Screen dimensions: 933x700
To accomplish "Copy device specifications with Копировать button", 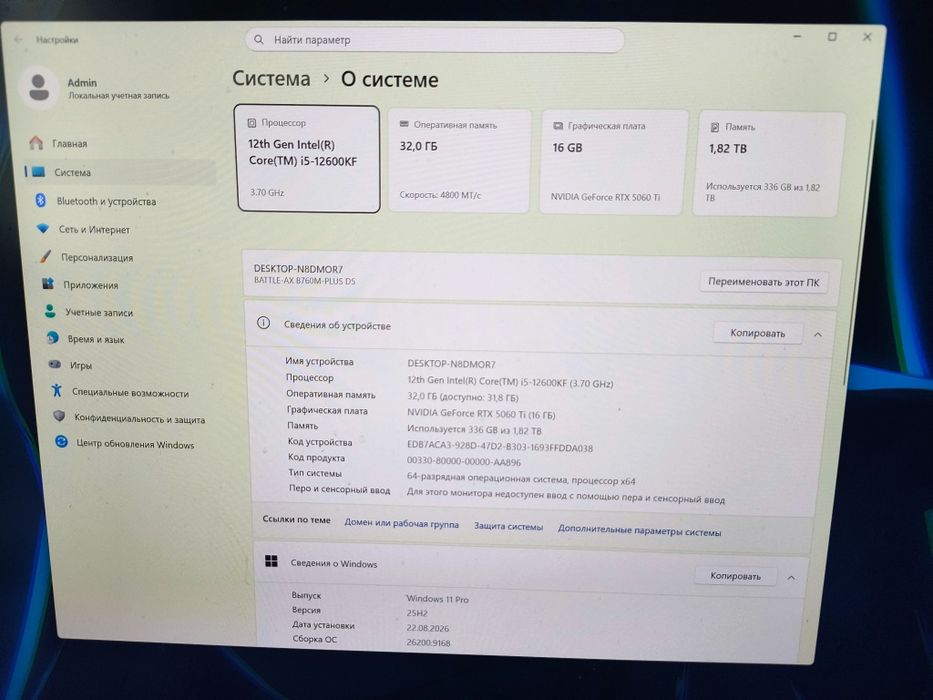I will [x=758, y=333].
